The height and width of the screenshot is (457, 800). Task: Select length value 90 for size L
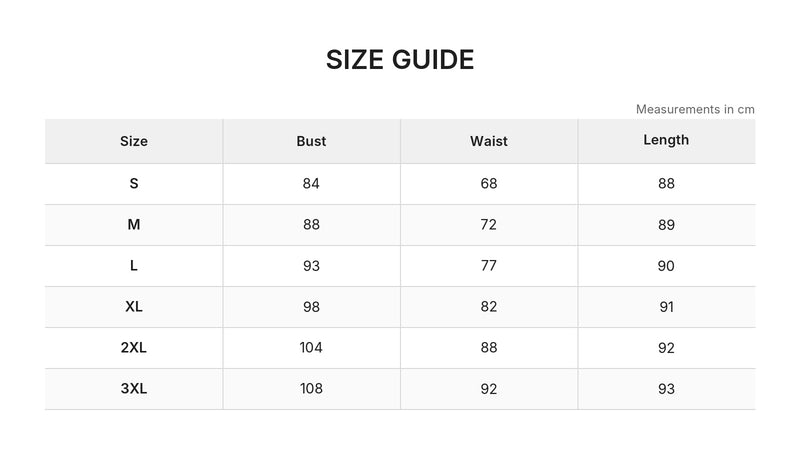[x=666, y=266]
